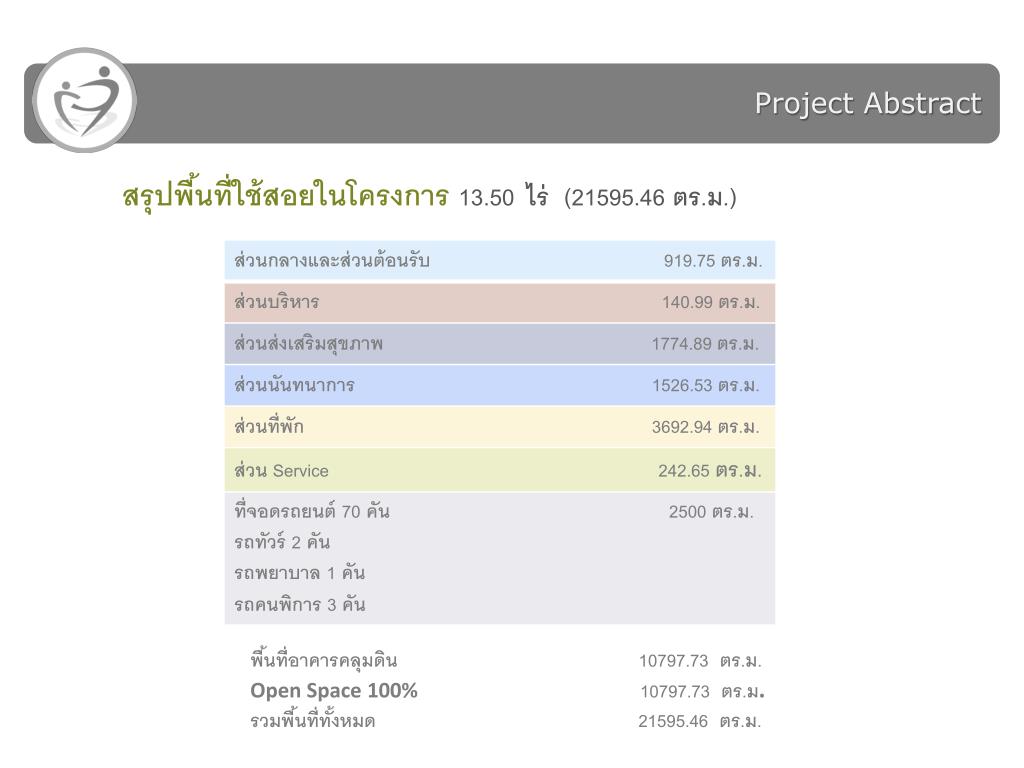Image resolution: width=1024 pixels, height=768 pixels.
Task: Click the '10797.73 ตร.ม.' value beside Open Space
Action: click(x=702, y=692)
